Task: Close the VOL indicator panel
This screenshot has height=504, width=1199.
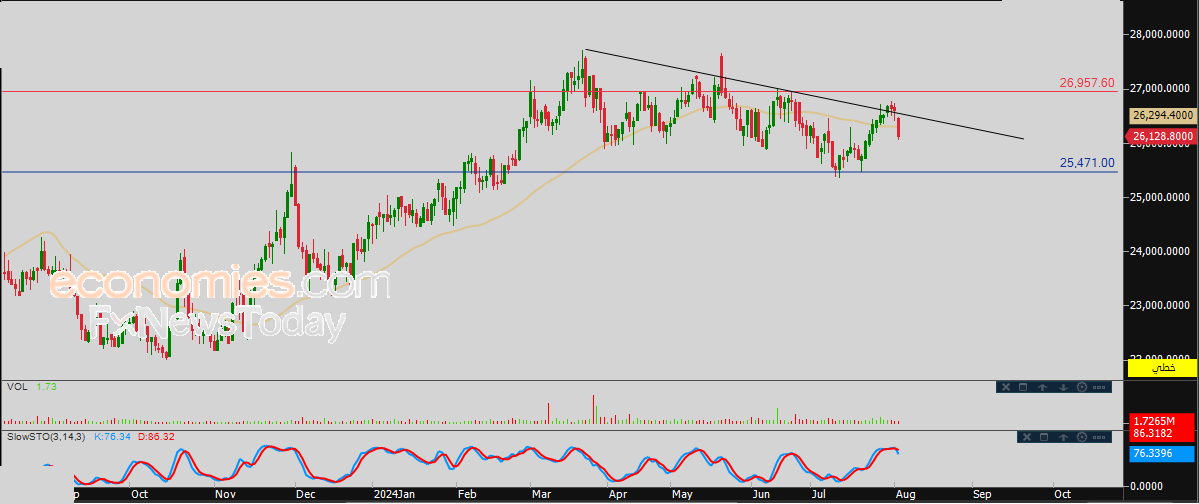Action: click(1006, 387)
